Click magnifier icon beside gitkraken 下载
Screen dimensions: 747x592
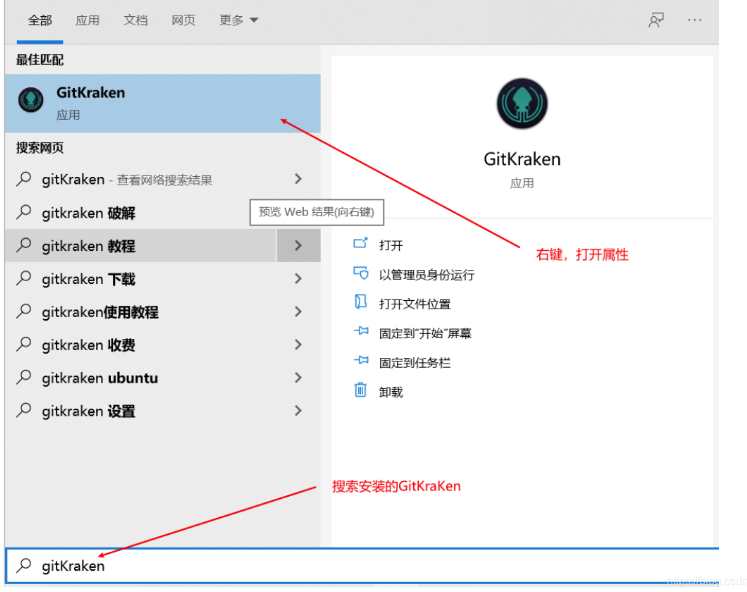[23, 278]
